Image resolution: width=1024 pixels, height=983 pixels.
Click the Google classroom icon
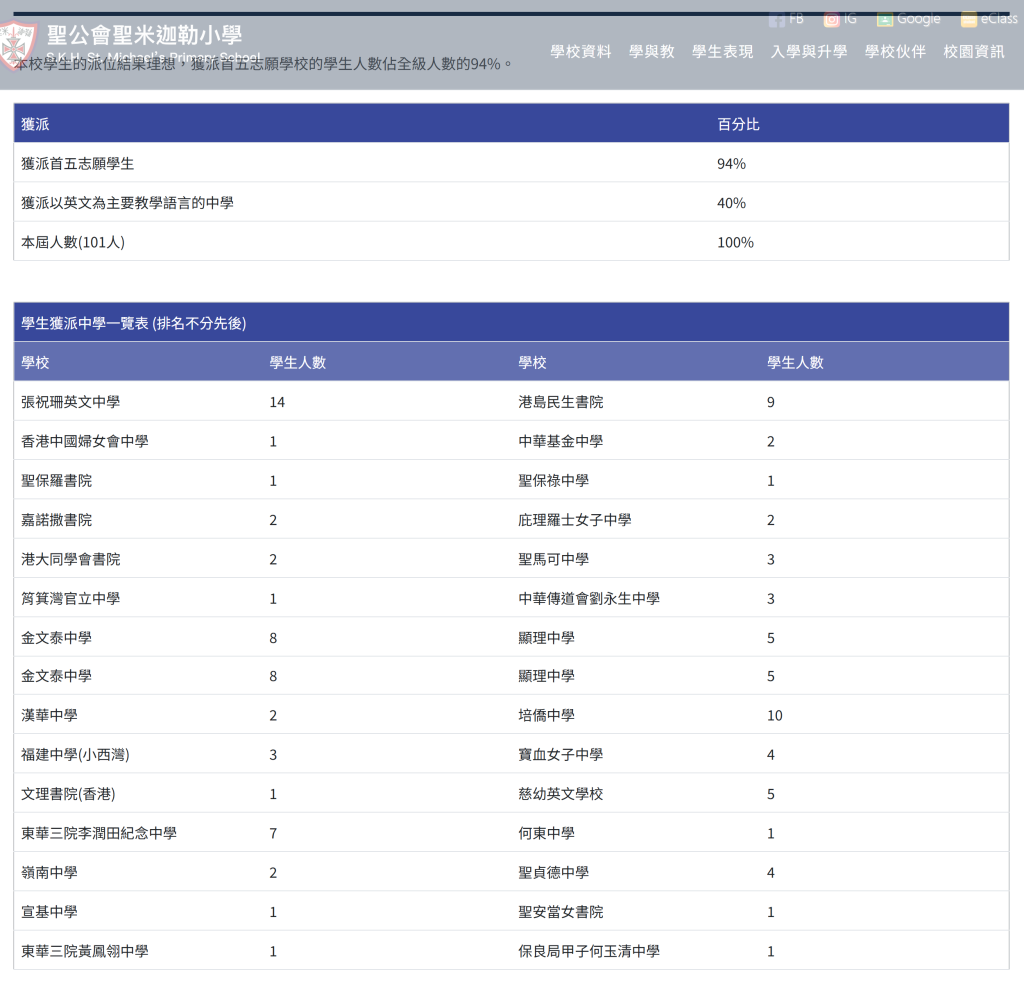(885, 19)
